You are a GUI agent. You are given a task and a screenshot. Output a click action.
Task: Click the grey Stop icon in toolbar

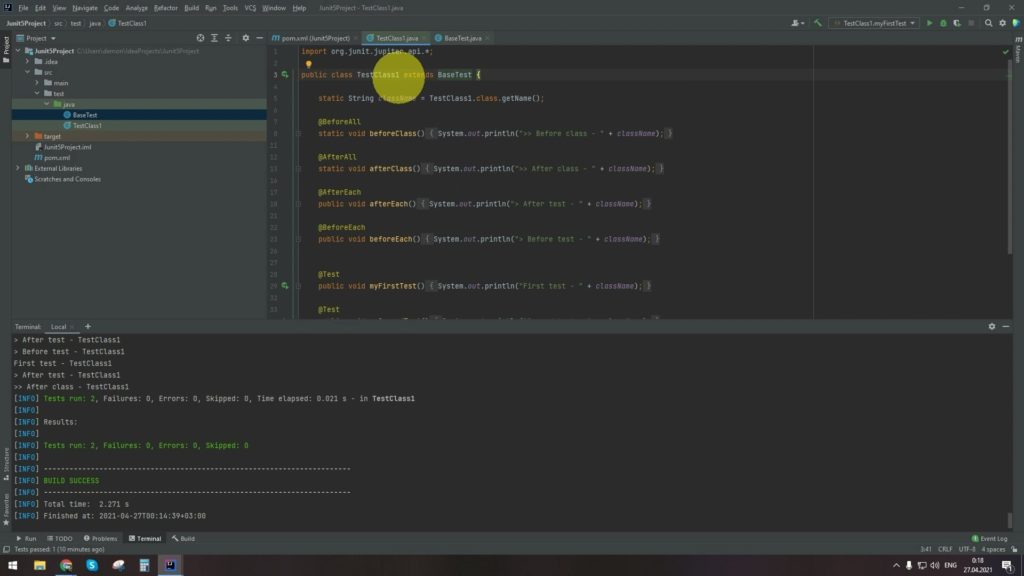tap(971, 23)
